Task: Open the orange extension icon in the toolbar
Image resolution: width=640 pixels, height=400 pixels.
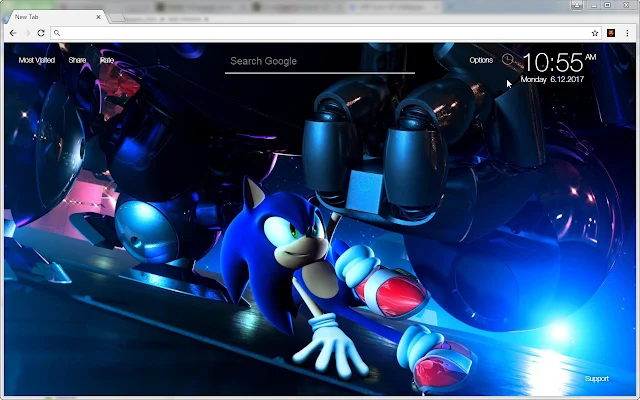Action: [611, 33]
